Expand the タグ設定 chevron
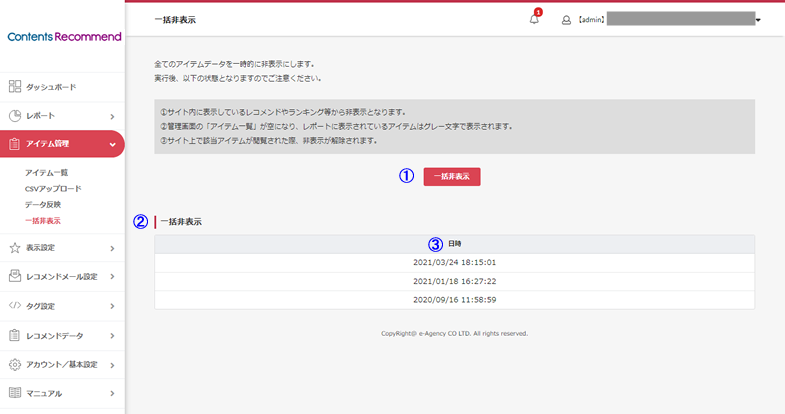Screen dimensions: 785x414 coord(112,306)
